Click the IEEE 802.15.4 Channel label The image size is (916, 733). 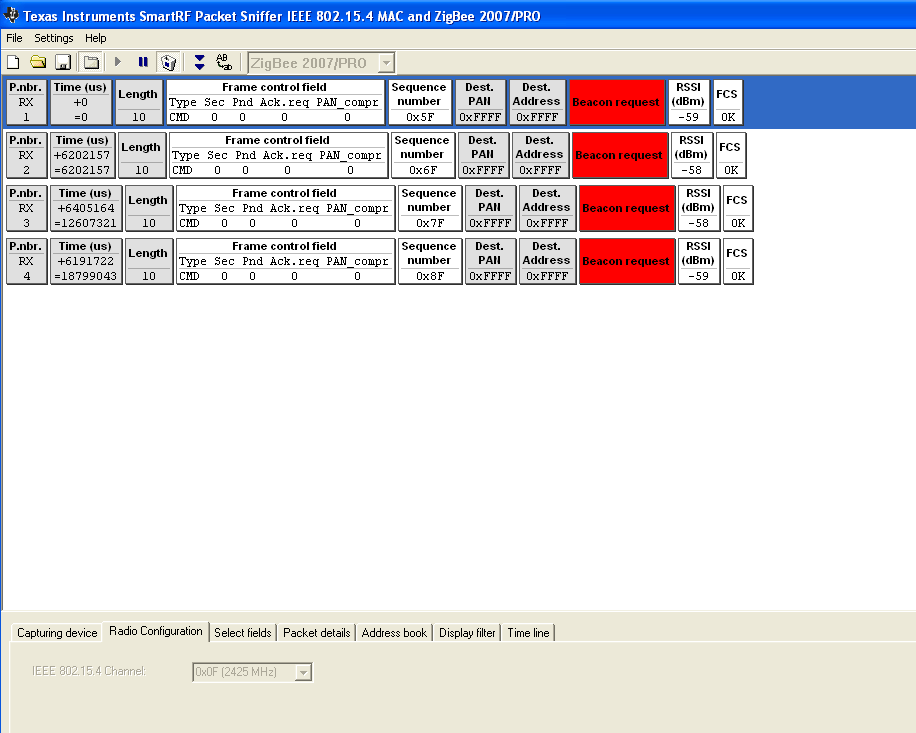[x=89, y=671]
